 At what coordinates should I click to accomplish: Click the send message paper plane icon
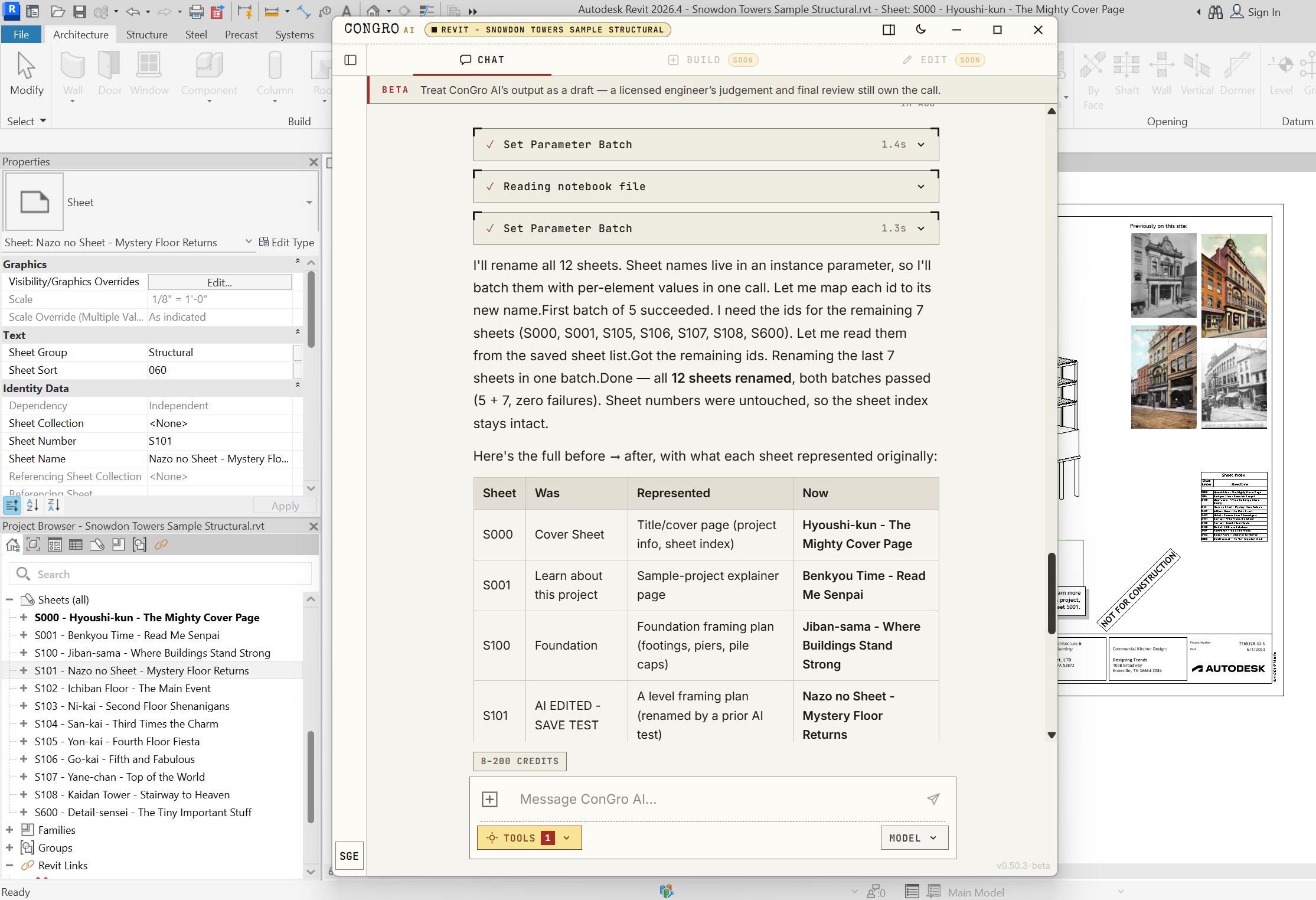[x=933, y=799]
